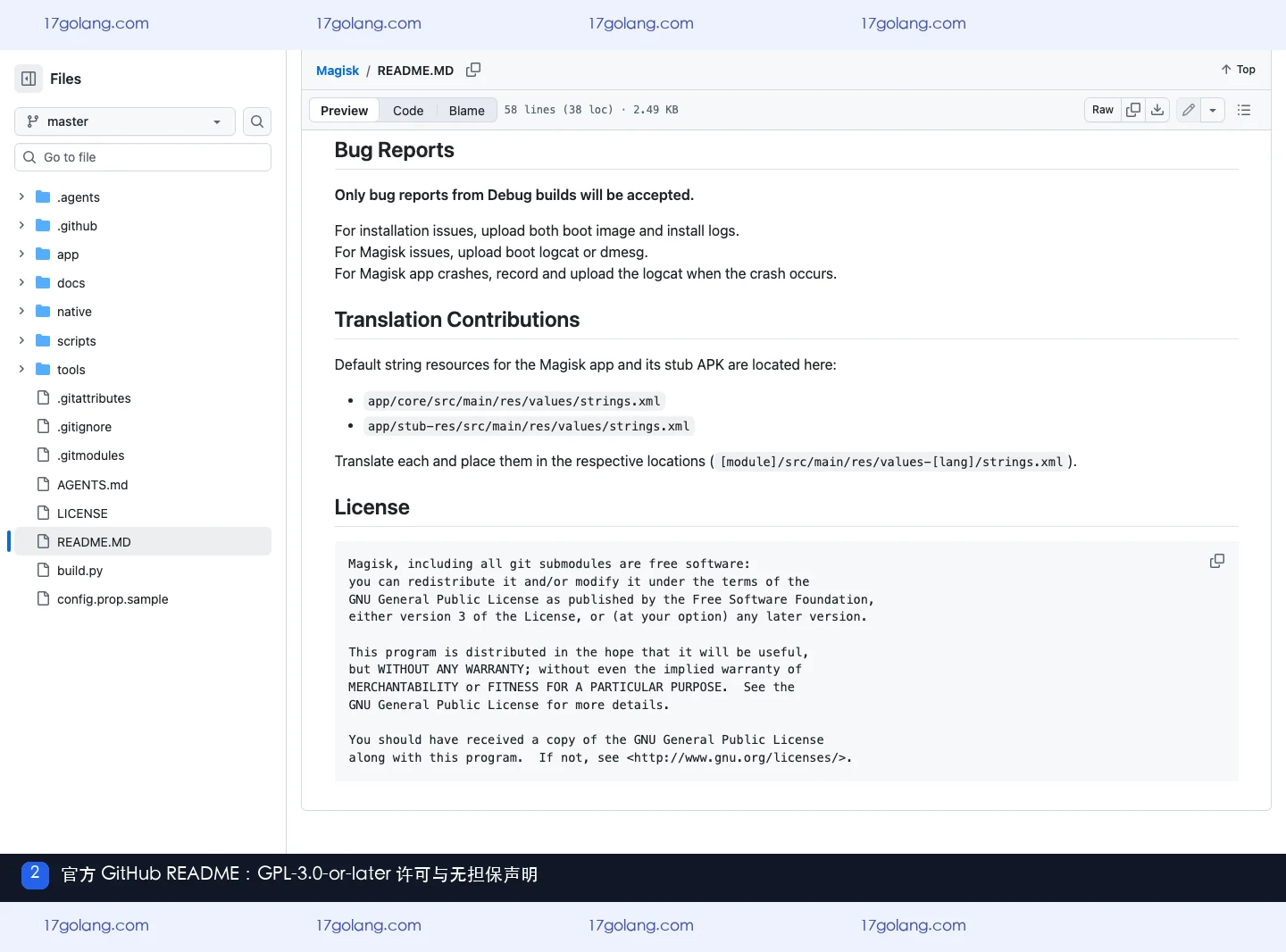Click app/core/src/main/res/values/strings.xml path text
Screen dimensions: 1286x952
[514, 401]
